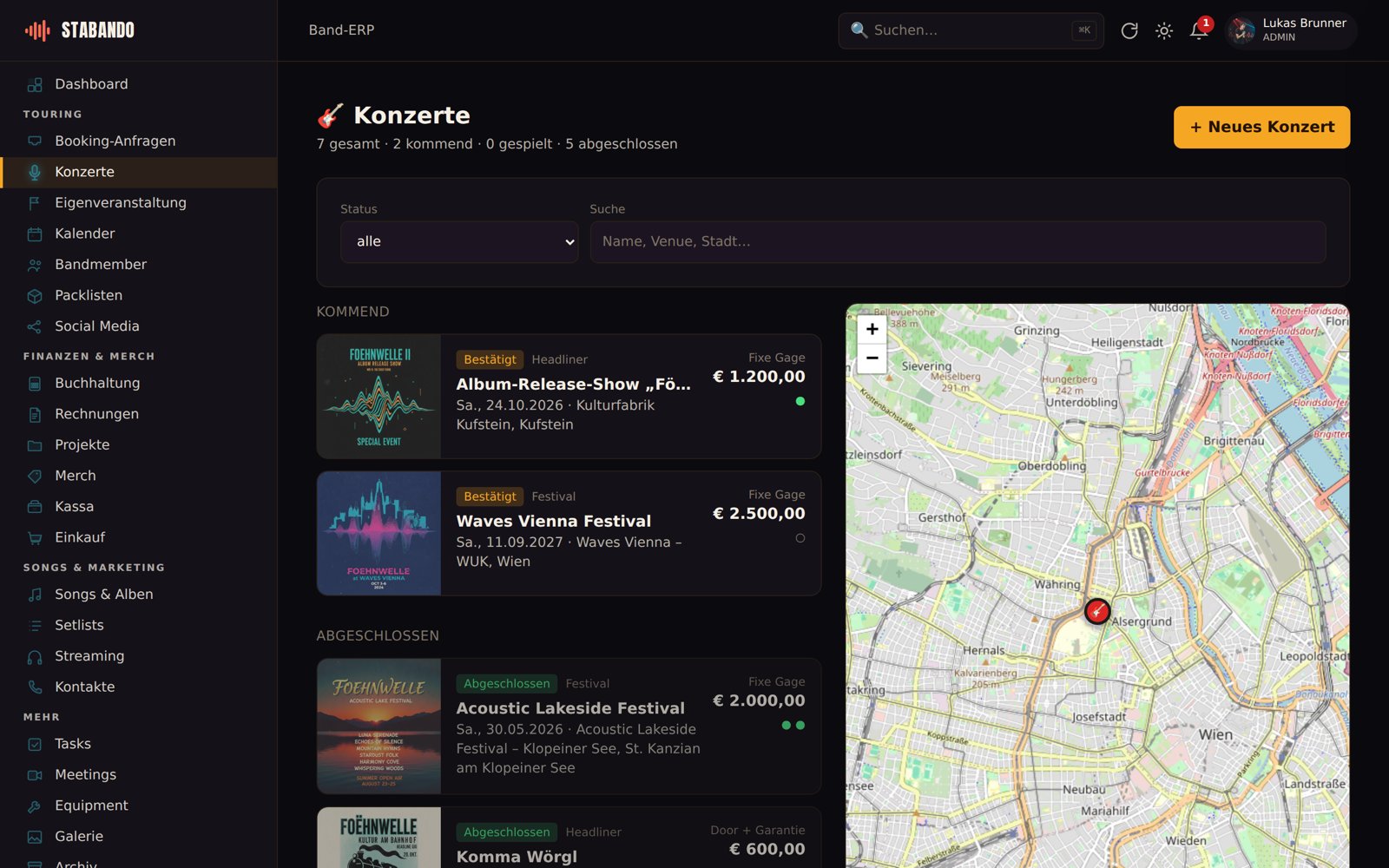Zoom out on the map

point(872,358)
